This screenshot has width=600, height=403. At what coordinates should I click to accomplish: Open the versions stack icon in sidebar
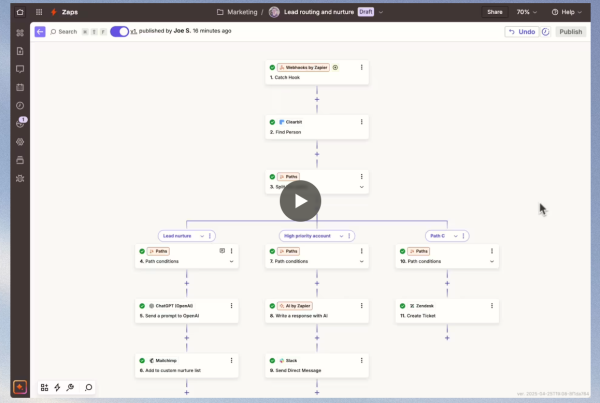20,160
